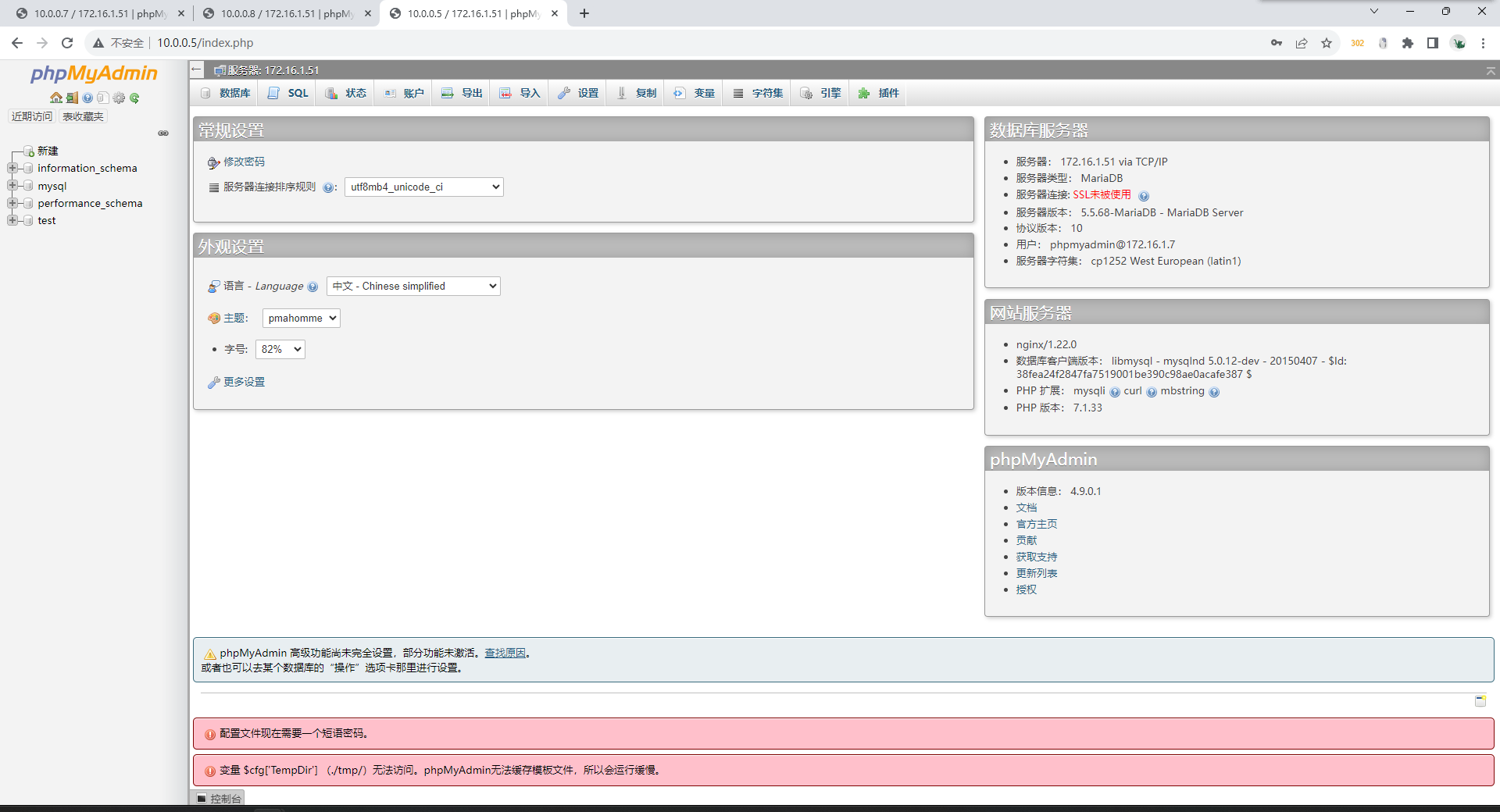This screenshot has height=812, width=1500.
Task: Open the browser tab search chevron
Action: coord(1374,11)
